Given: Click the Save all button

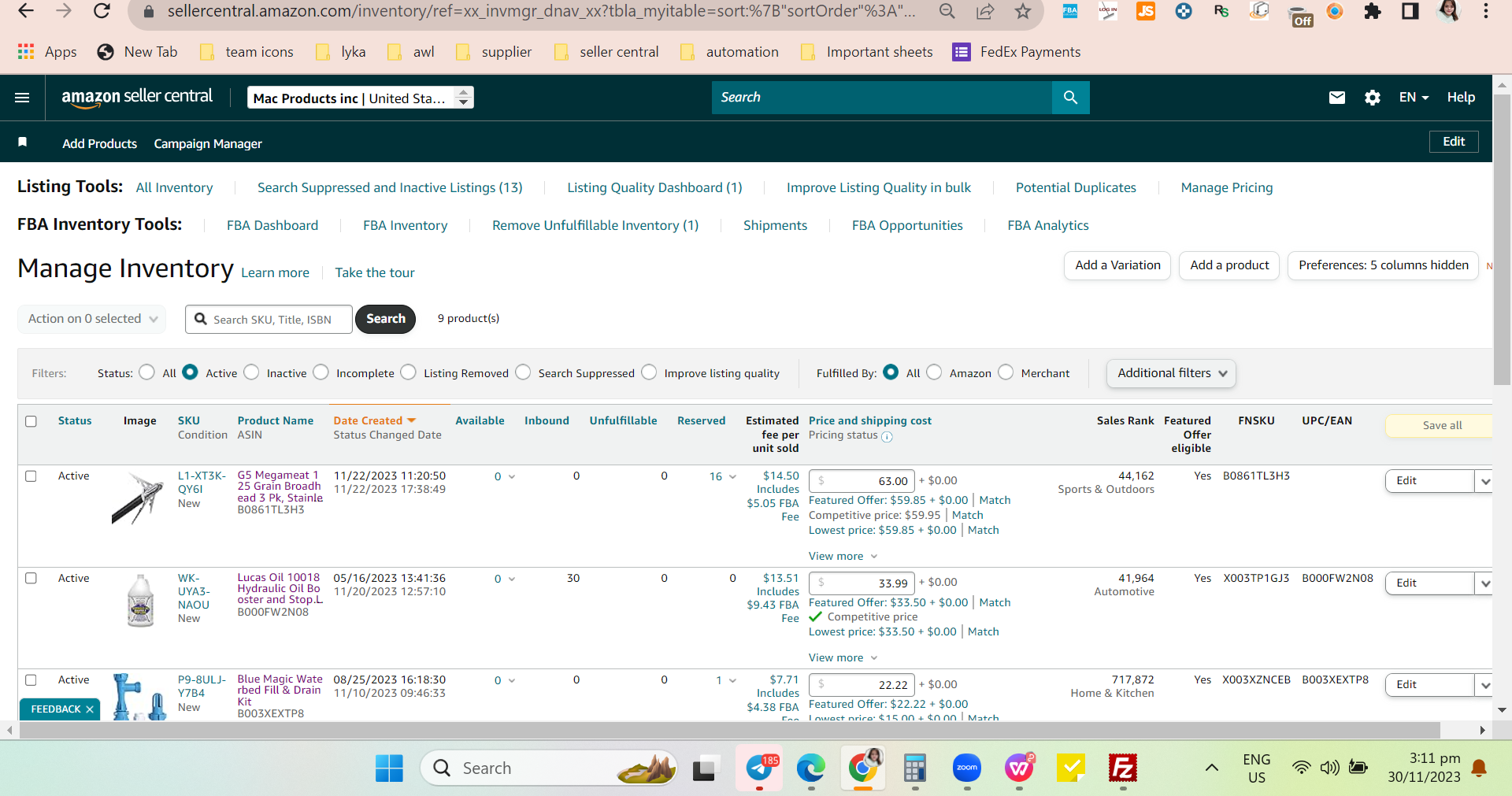Looking at the screenshot, I should [1441, 425].
